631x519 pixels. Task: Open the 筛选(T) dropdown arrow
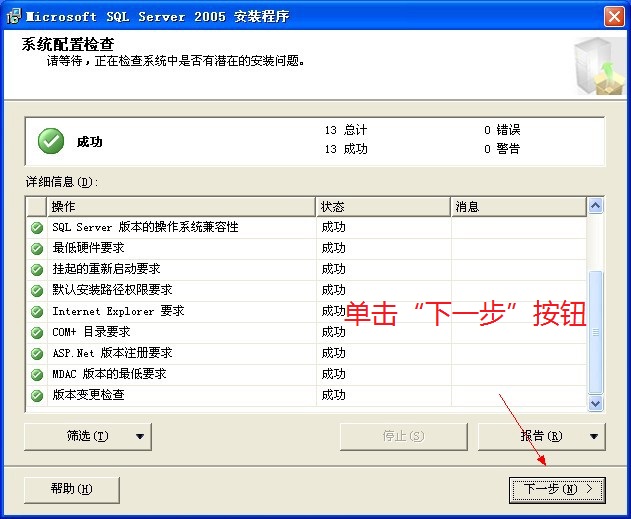[139, 436]
